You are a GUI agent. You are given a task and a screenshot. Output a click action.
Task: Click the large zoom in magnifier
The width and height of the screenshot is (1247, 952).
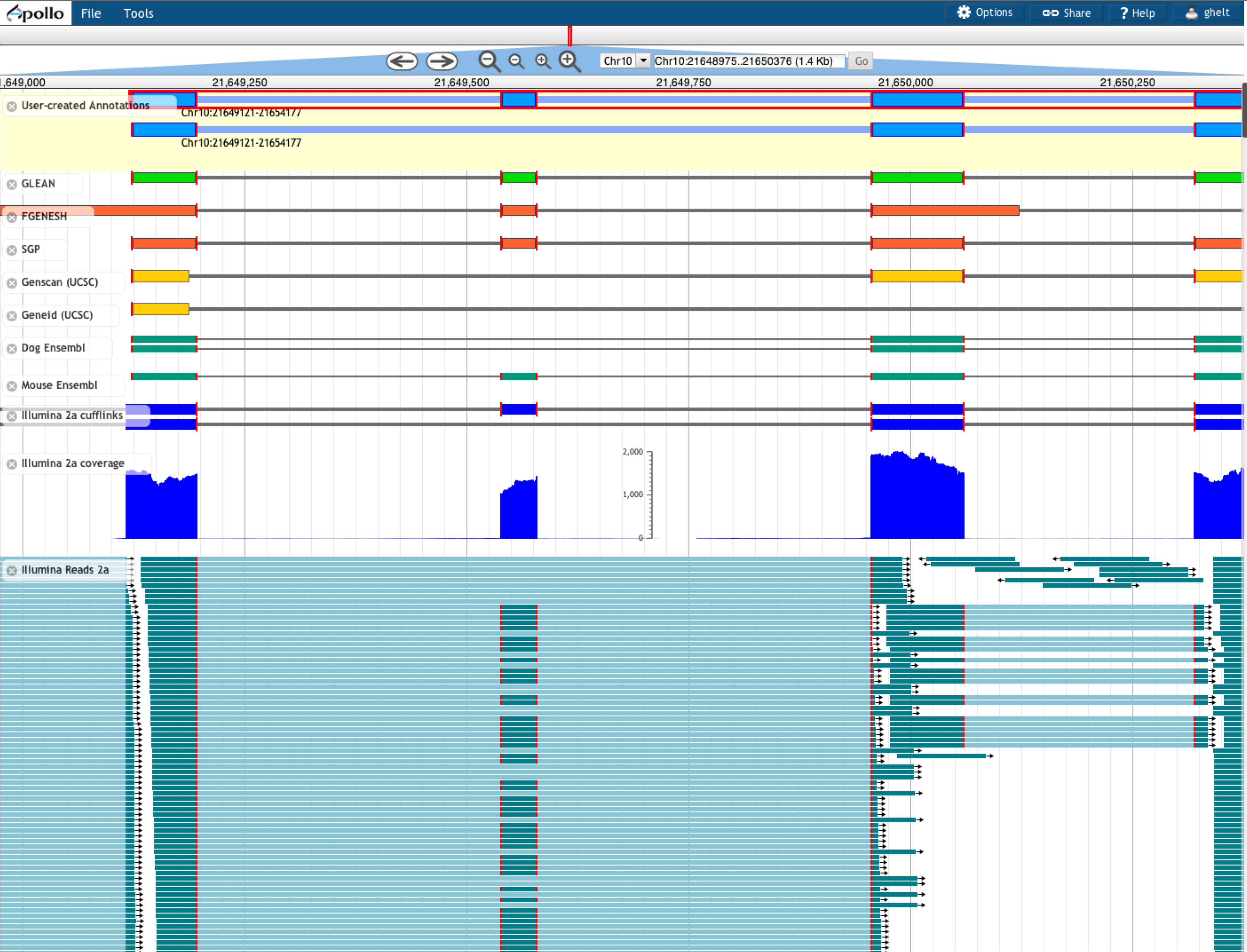(570, 61)
